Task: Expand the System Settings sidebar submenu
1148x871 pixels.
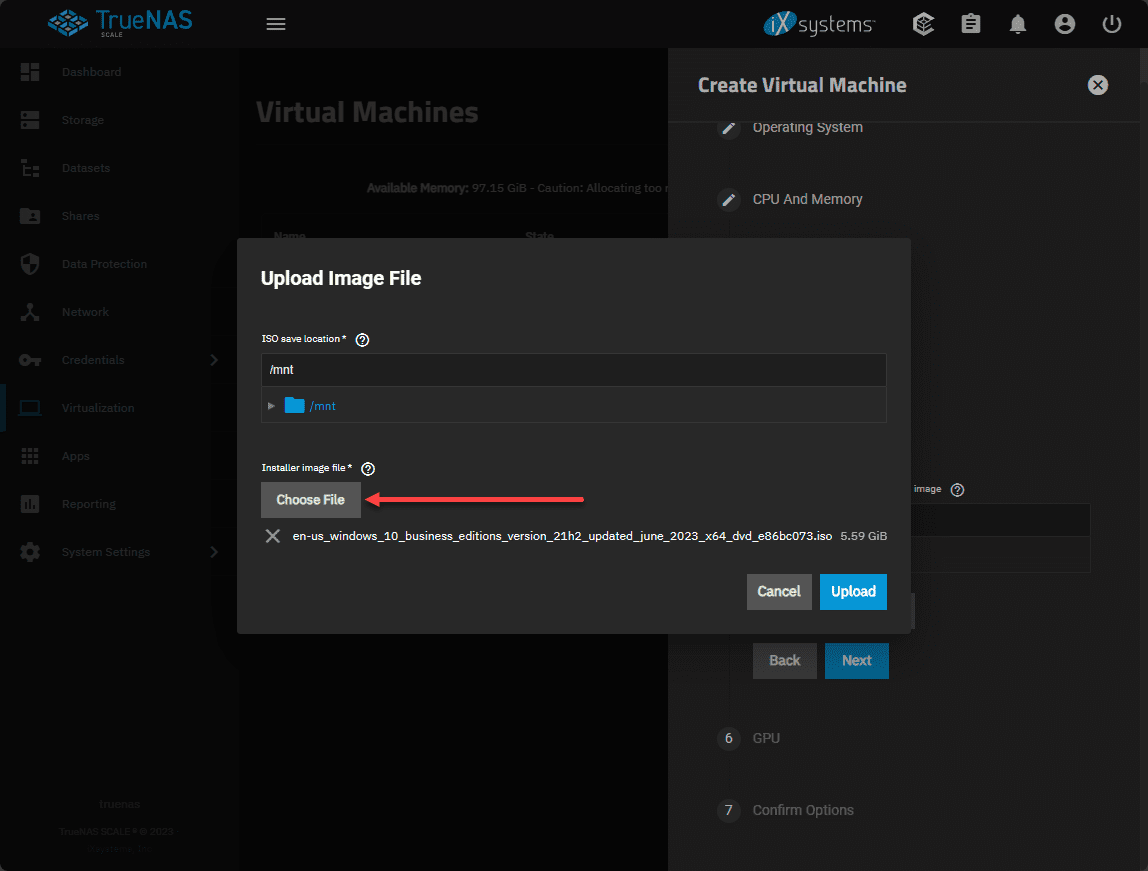Action: click(213, 552)
